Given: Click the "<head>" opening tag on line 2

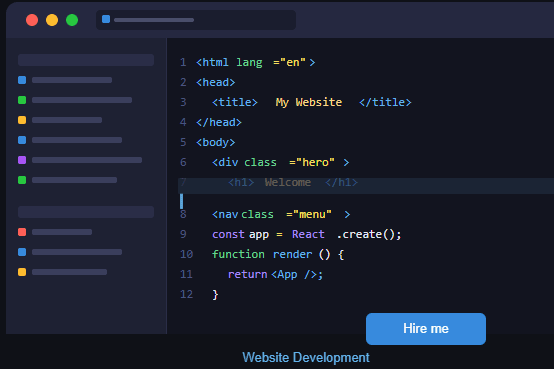Looking at the screenshot, I should click(x=216, y=82).
